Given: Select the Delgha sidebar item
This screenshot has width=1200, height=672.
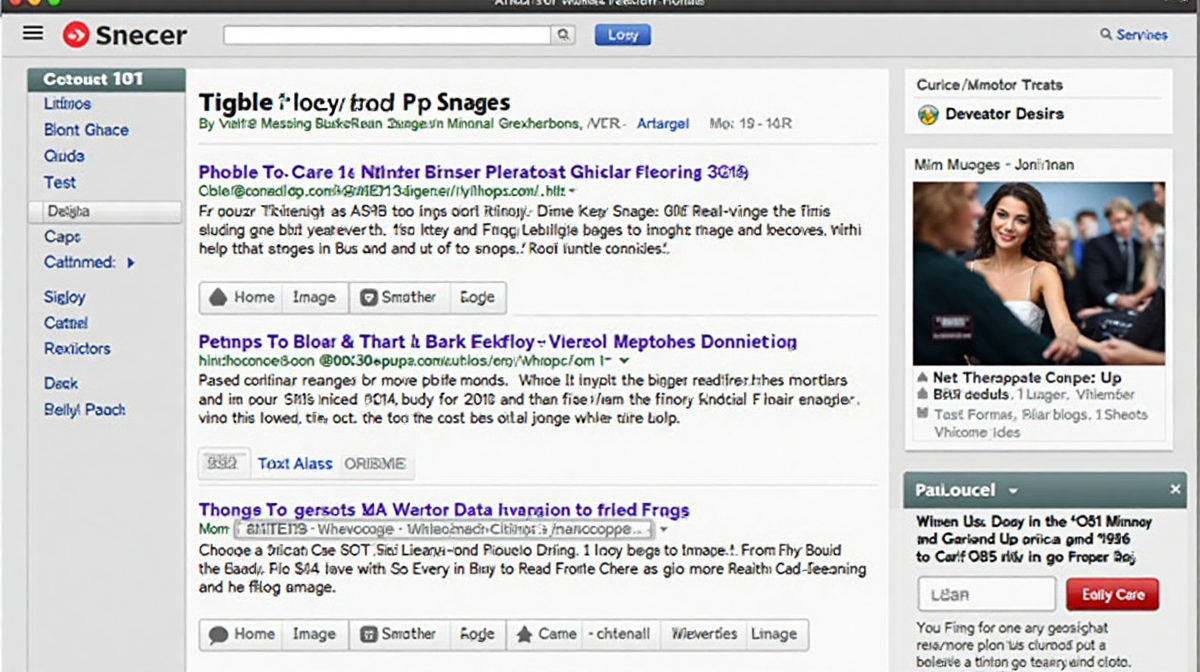Looking at the screenshot, I should click(x=105, y=211).
